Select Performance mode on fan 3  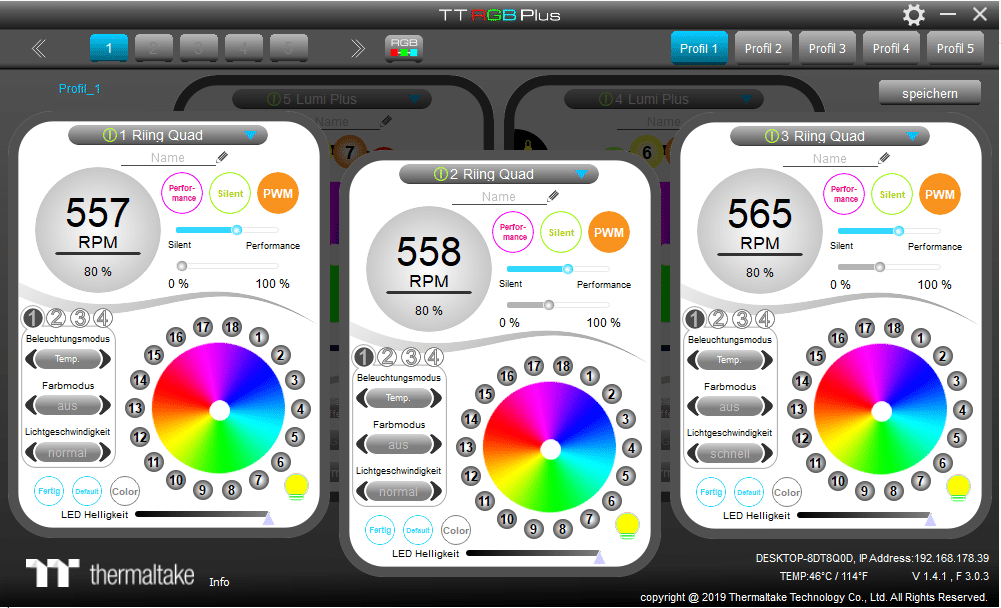(x=845, y=194)
